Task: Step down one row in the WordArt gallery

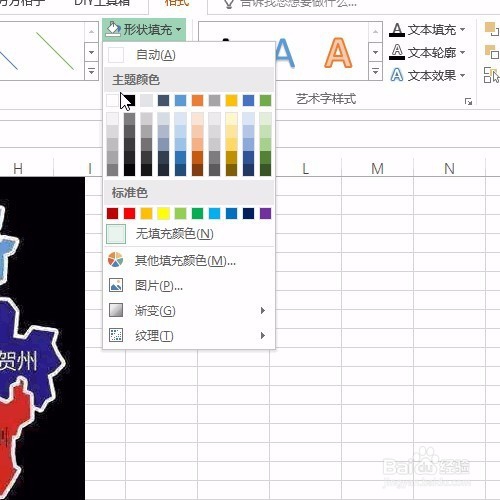Action: pos(375,52)
